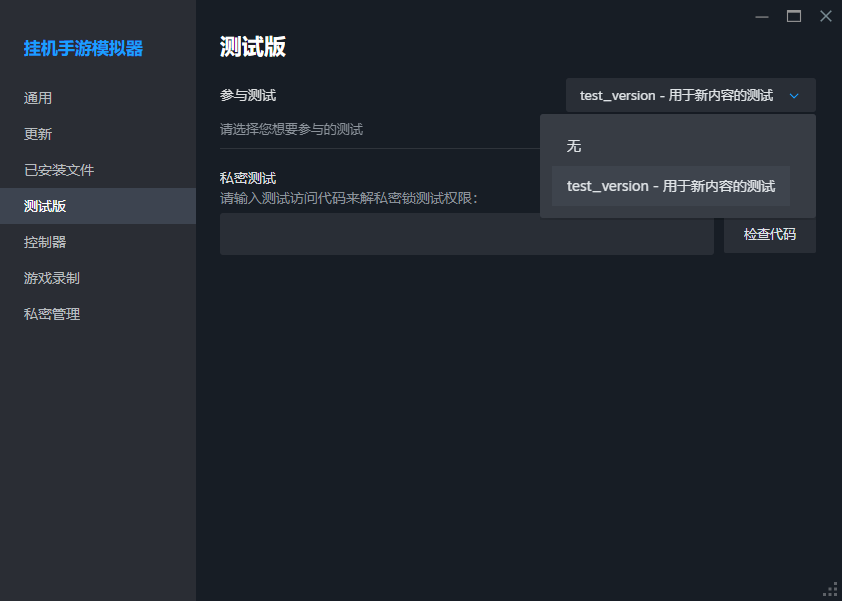This screenshot has height=601, width=842.
Task: Open the 游戏录制 section
Action: tap(52, 278)
